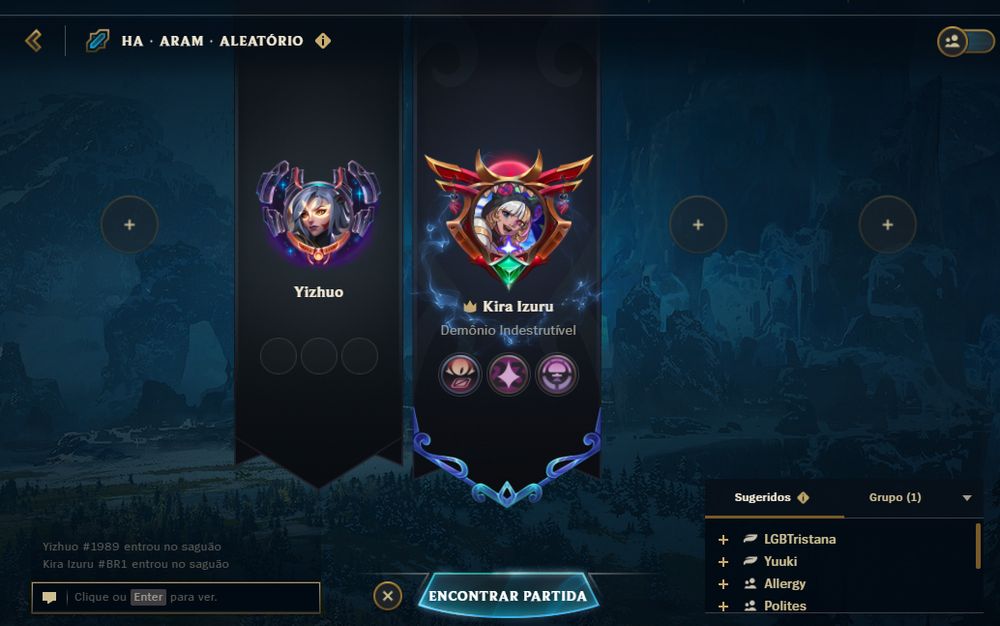Invite a player via the far-left plus slot
Screen dimensions: 1000x626
tap(129, 224)
